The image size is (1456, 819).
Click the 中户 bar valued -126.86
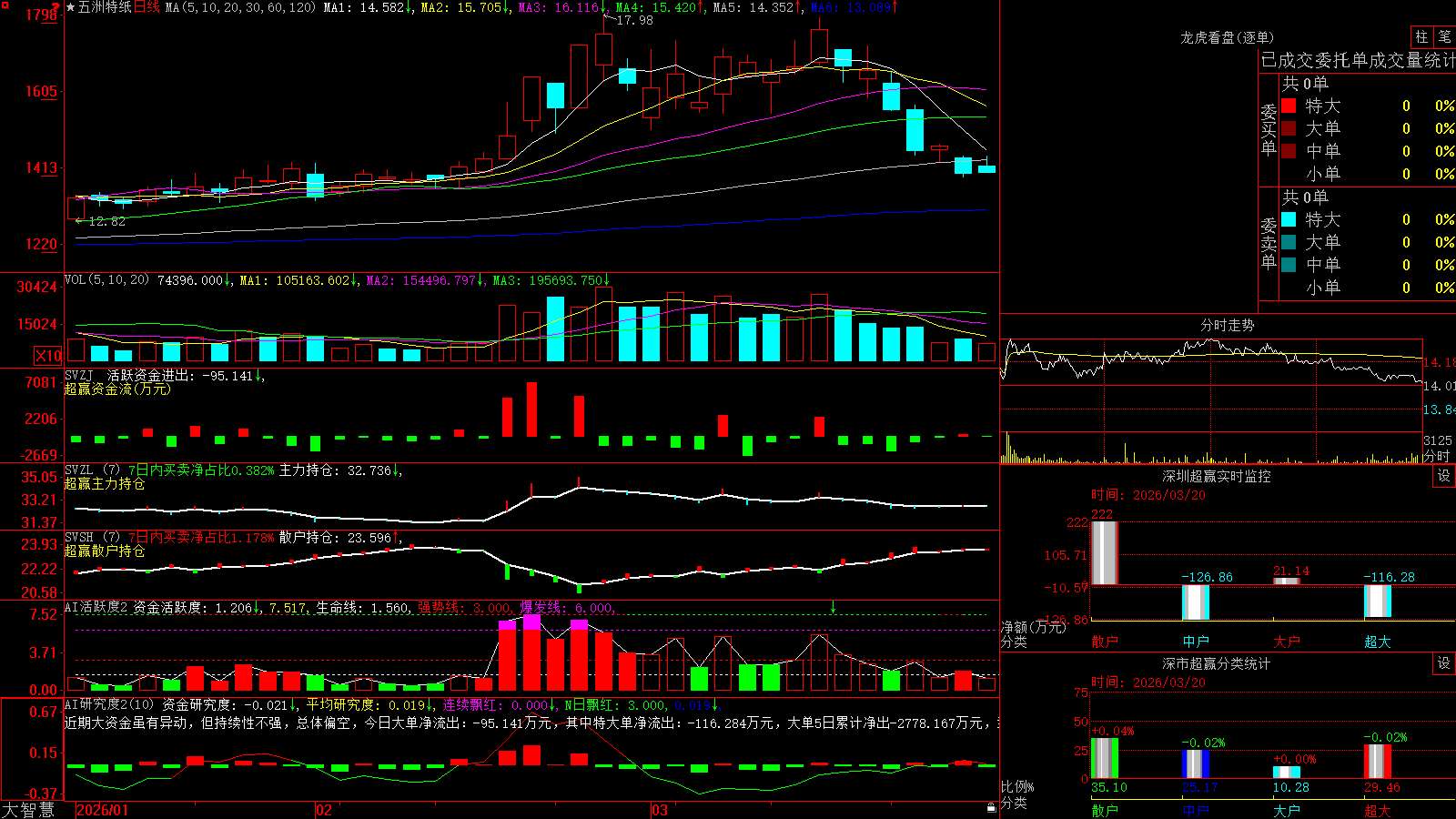(x=1196, y=602)
